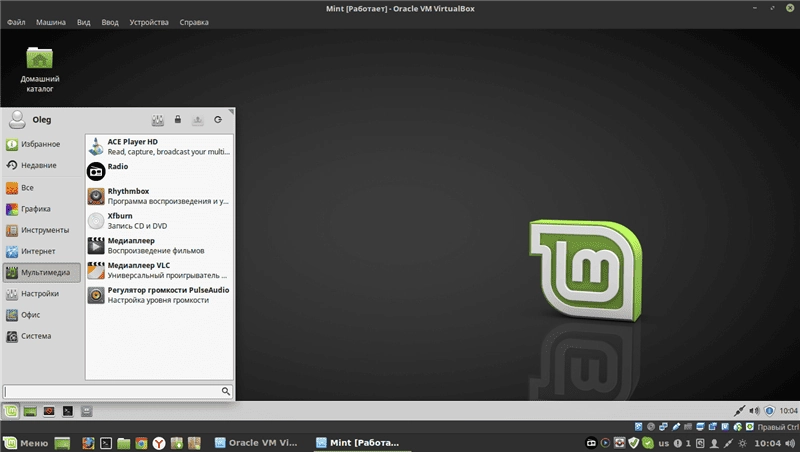
Task: Click the host clock showing 10:04
Action: click(x=768, y=443)
